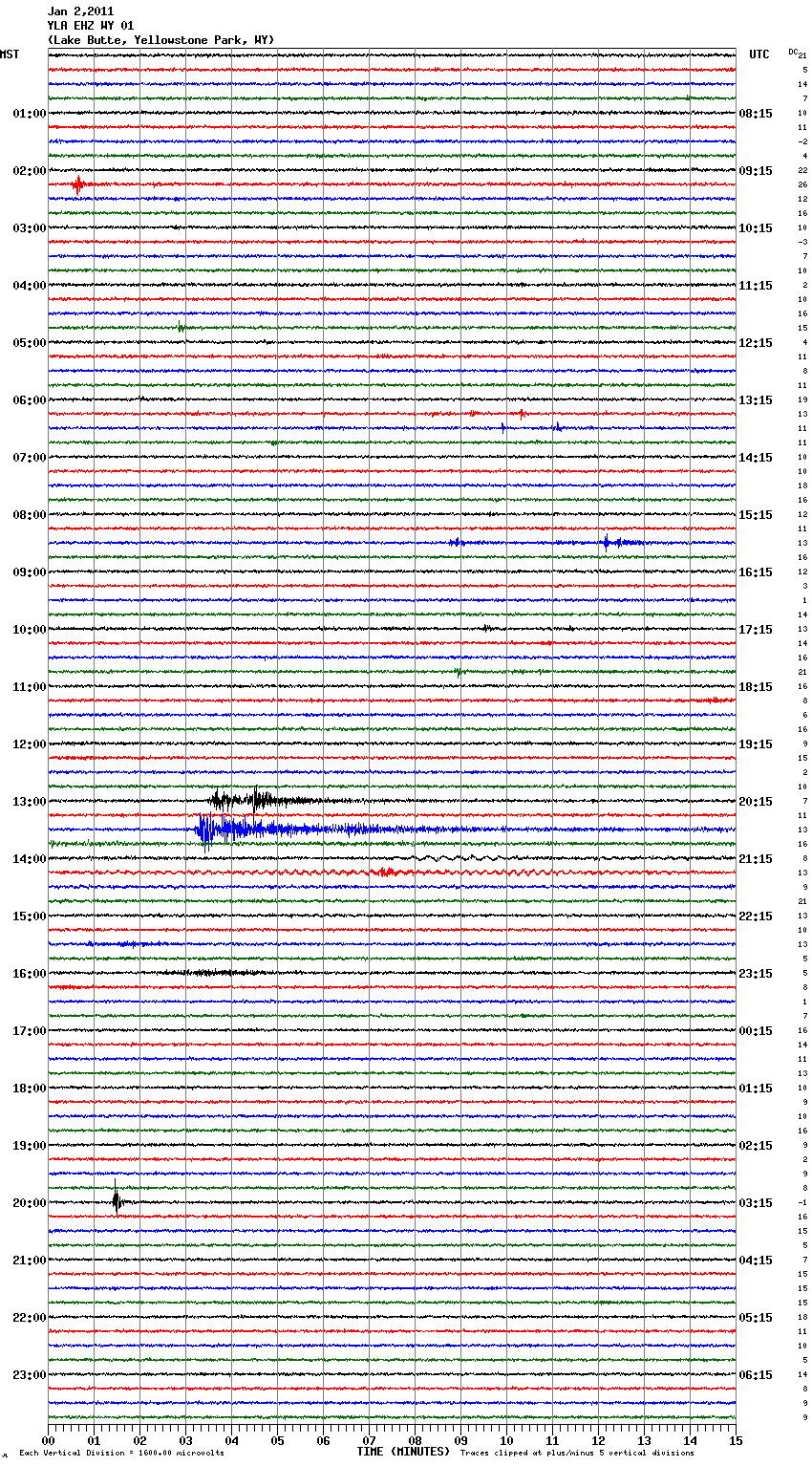This screenshot has height=1466, width=812.
Task: Click the '12:00' MST time label
Action: pyautogui.click(x=30, y=744)
